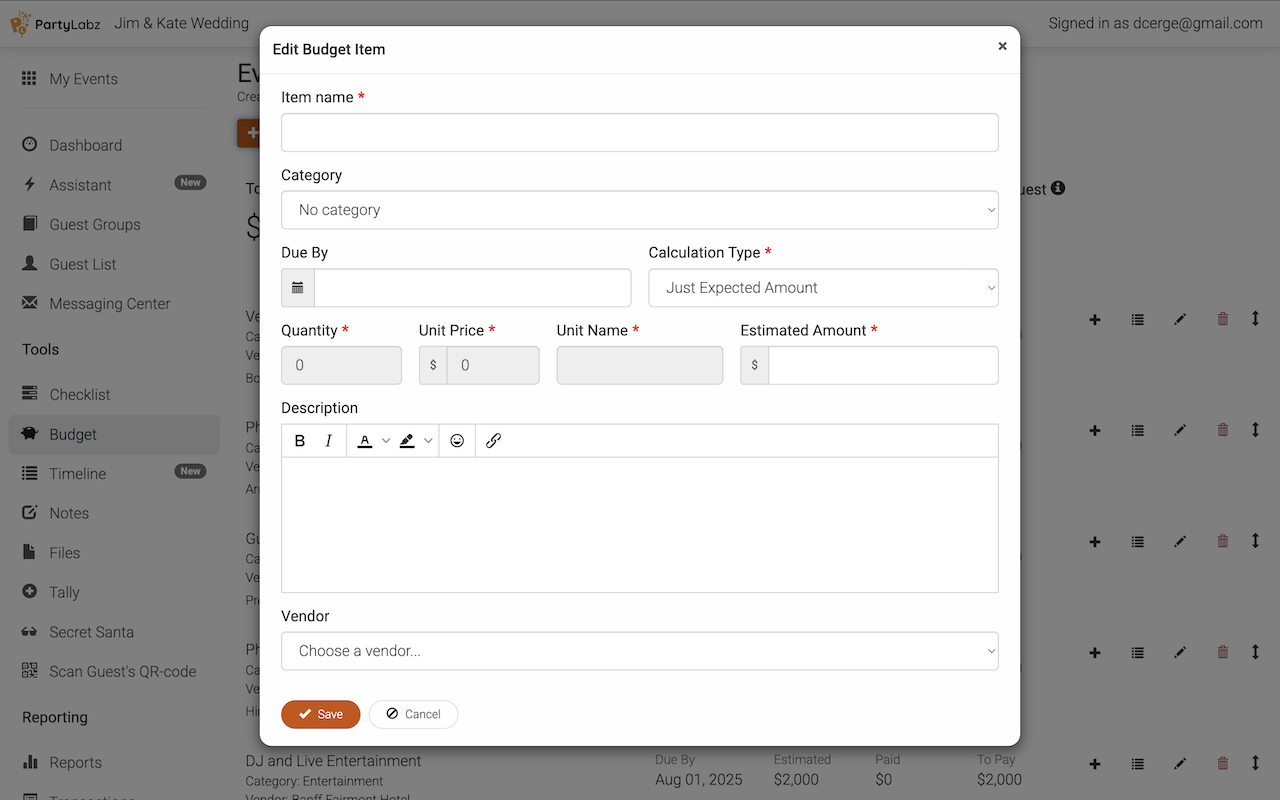Click calendar icon beside Due By field
Viewport: 1280px width, 800px height.
[298, 288]
